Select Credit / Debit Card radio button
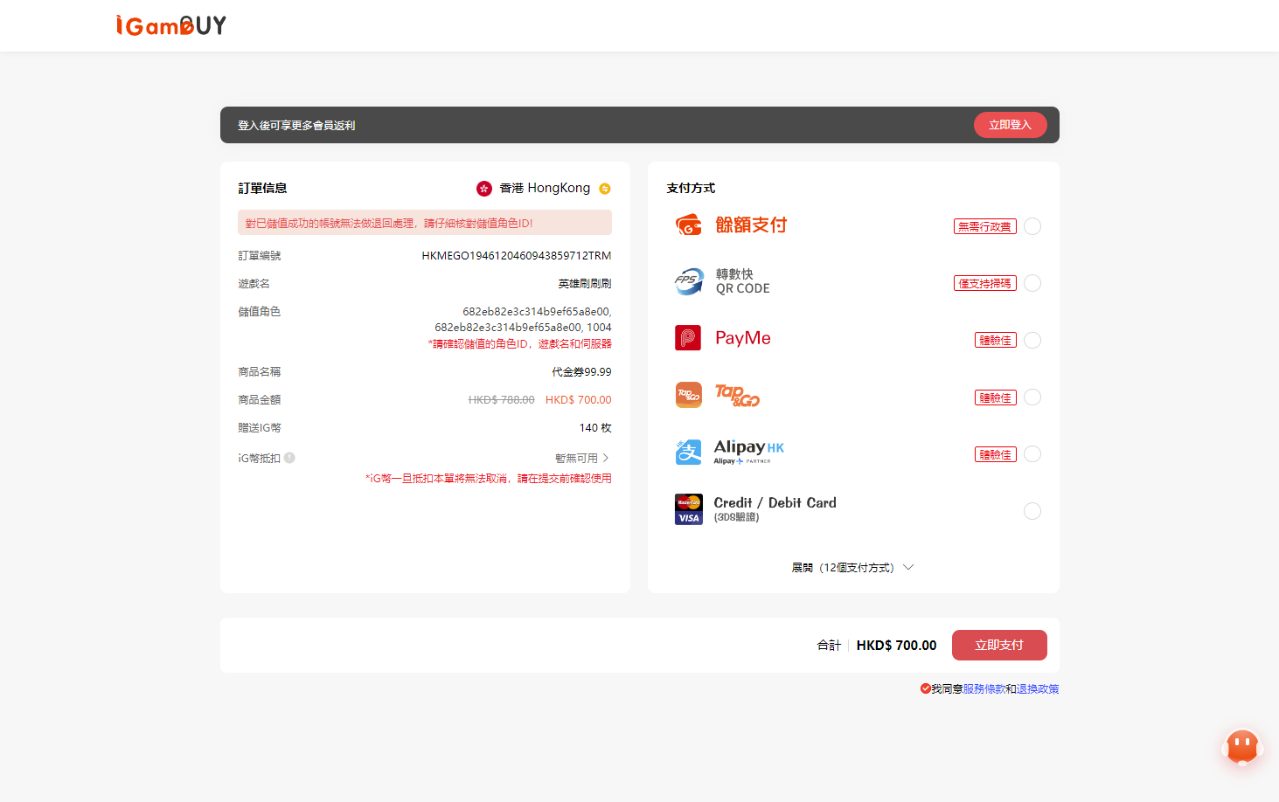 click(x=1032, y=511)
